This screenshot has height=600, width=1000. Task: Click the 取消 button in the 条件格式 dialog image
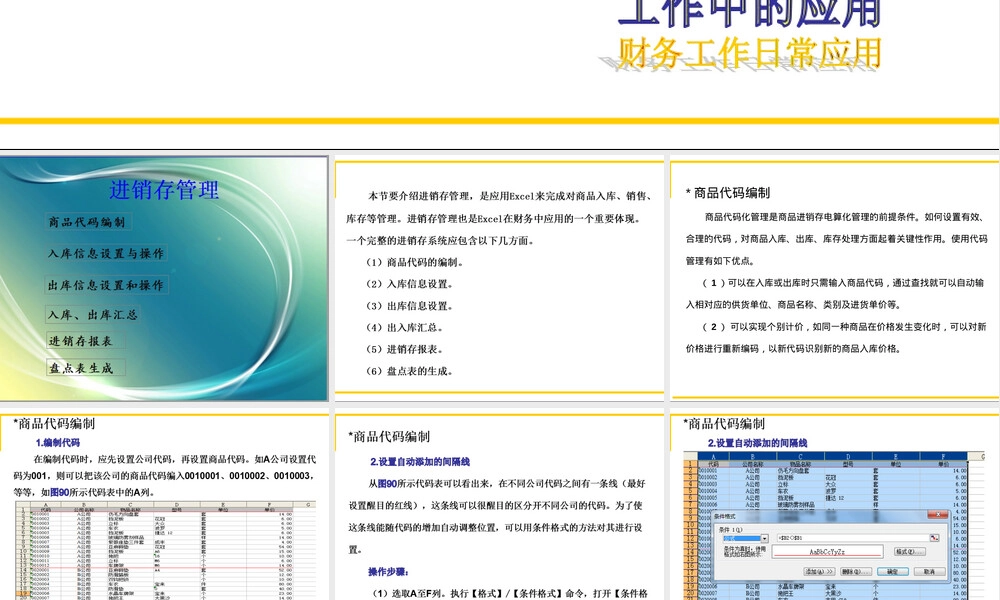click(x=929, y=571)
